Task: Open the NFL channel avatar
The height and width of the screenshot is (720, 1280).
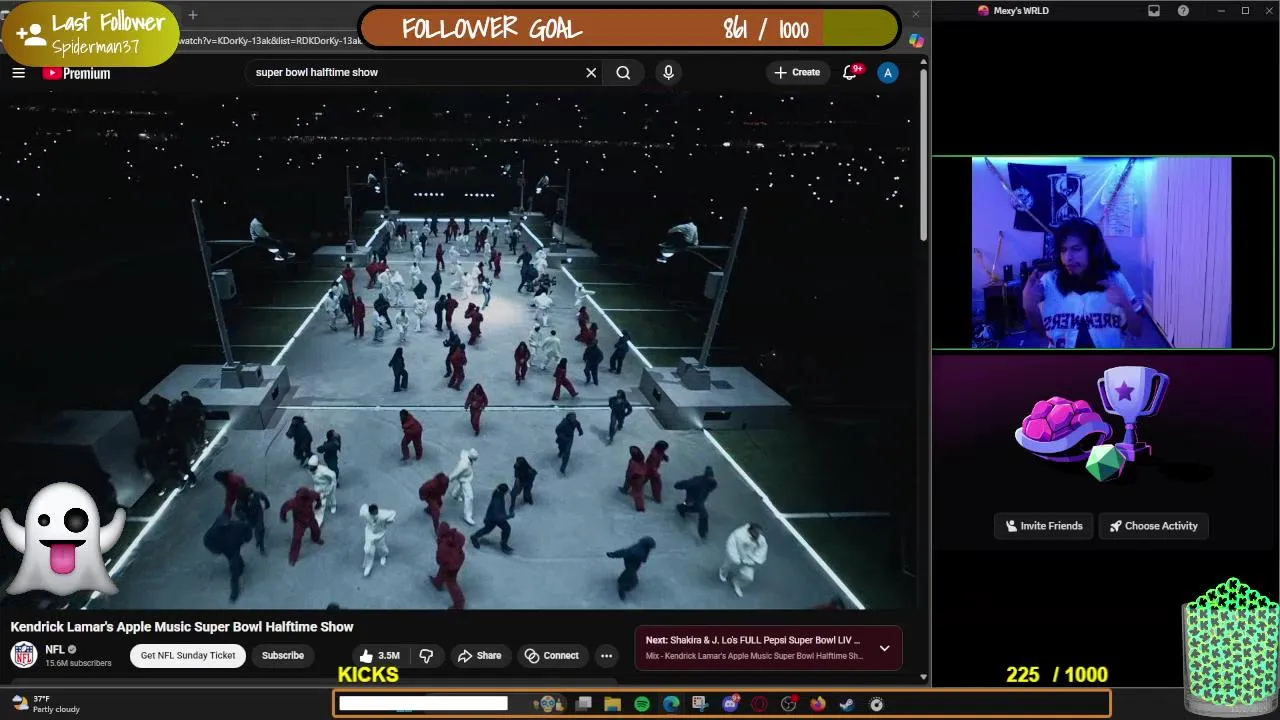Action: tap(24, 655)
